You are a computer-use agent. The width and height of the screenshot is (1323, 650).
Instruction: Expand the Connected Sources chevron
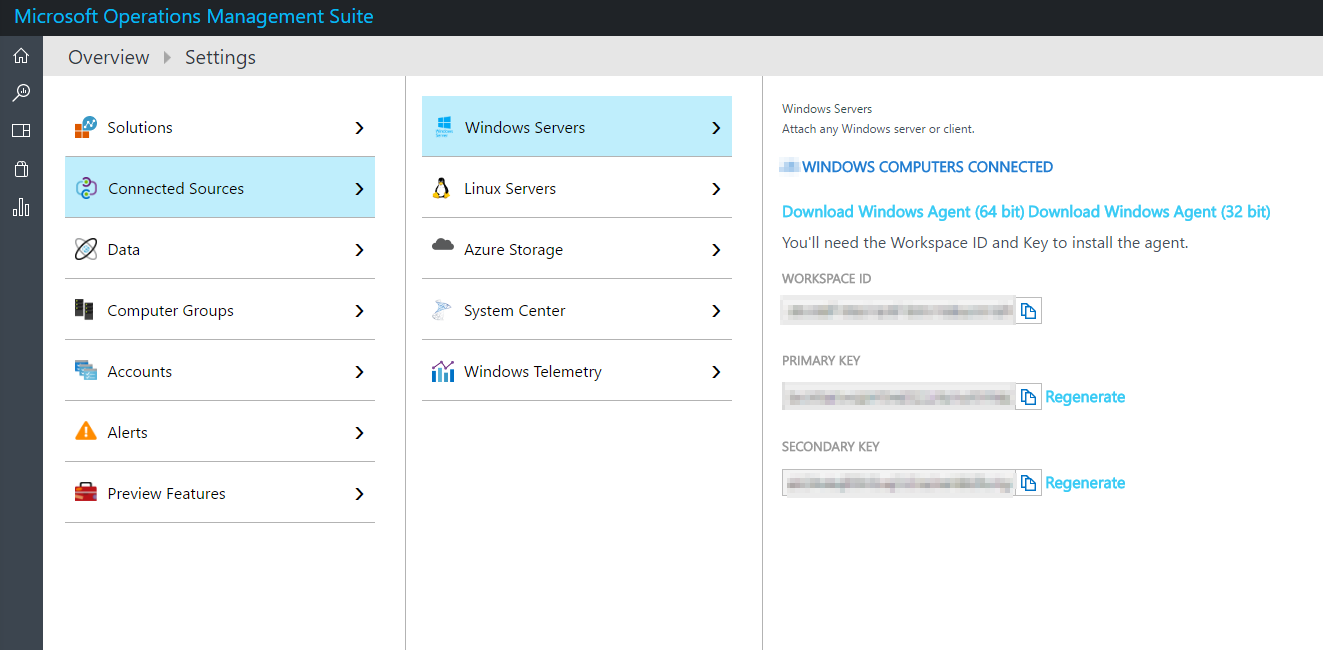coord(359,187)
